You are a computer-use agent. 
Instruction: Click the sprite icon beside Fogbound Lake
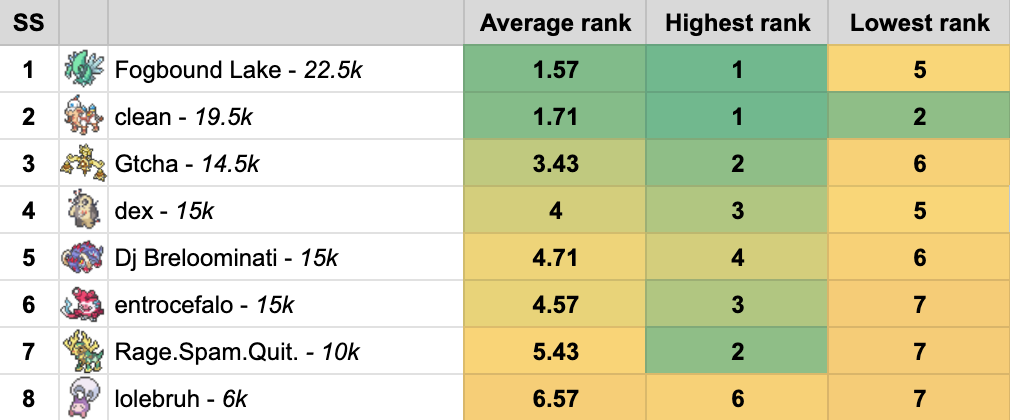coord(81,69)
